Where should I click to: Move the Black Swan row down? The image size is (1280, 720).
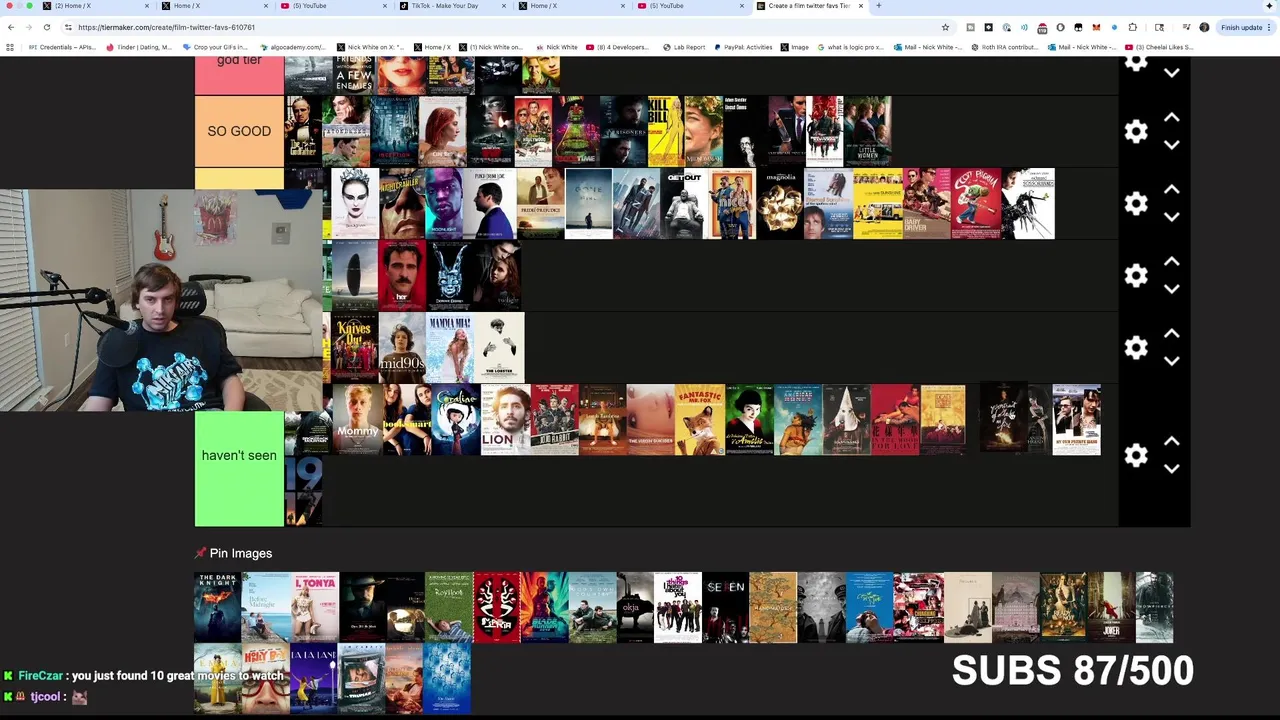click(1172, 217)
